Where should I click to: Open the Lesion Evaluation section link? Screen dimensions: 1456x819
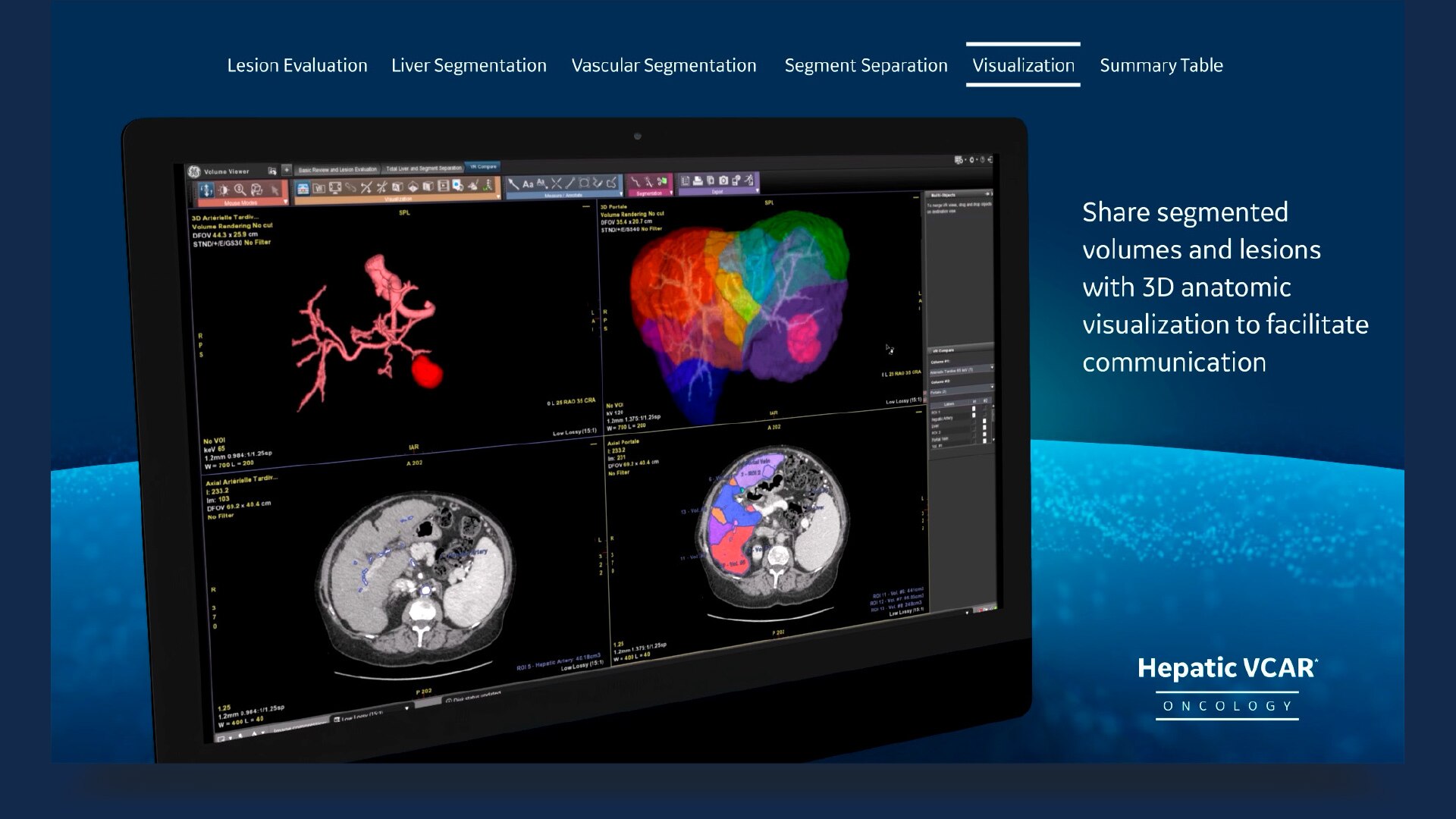(297, 65)
